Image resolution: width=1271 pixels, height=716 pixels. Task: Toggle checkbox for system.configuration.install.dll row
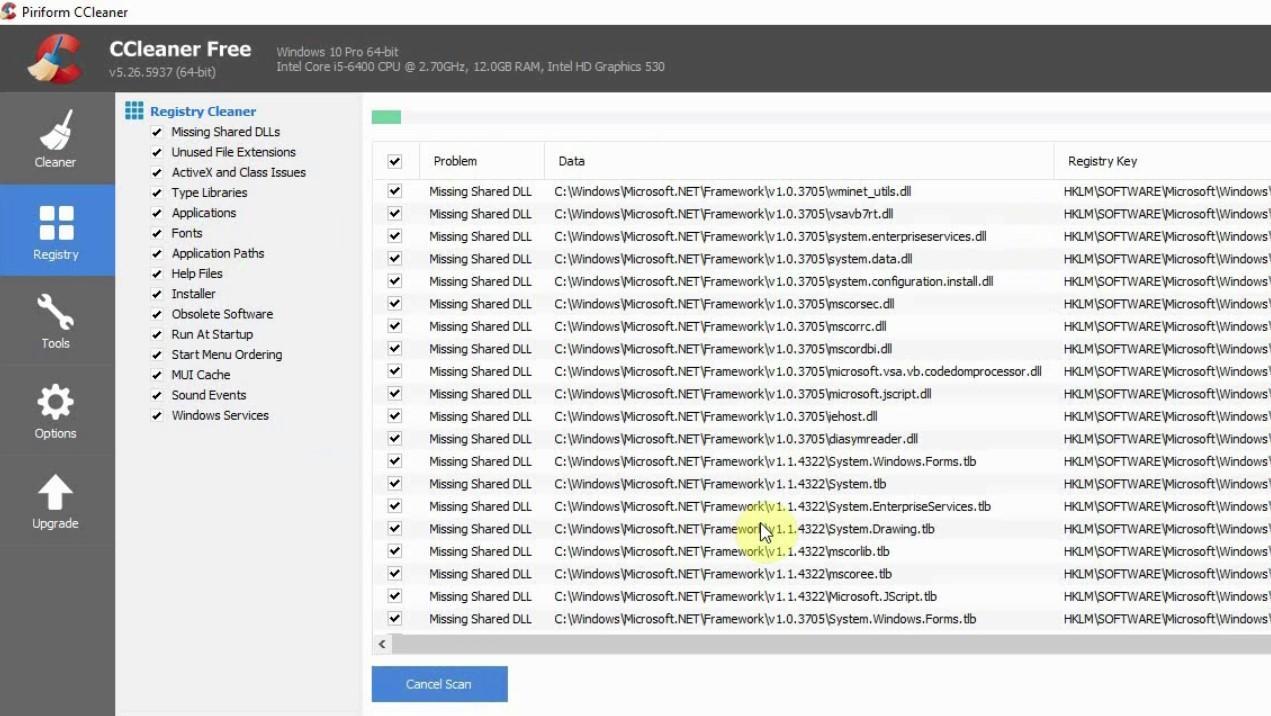(394, 281)
